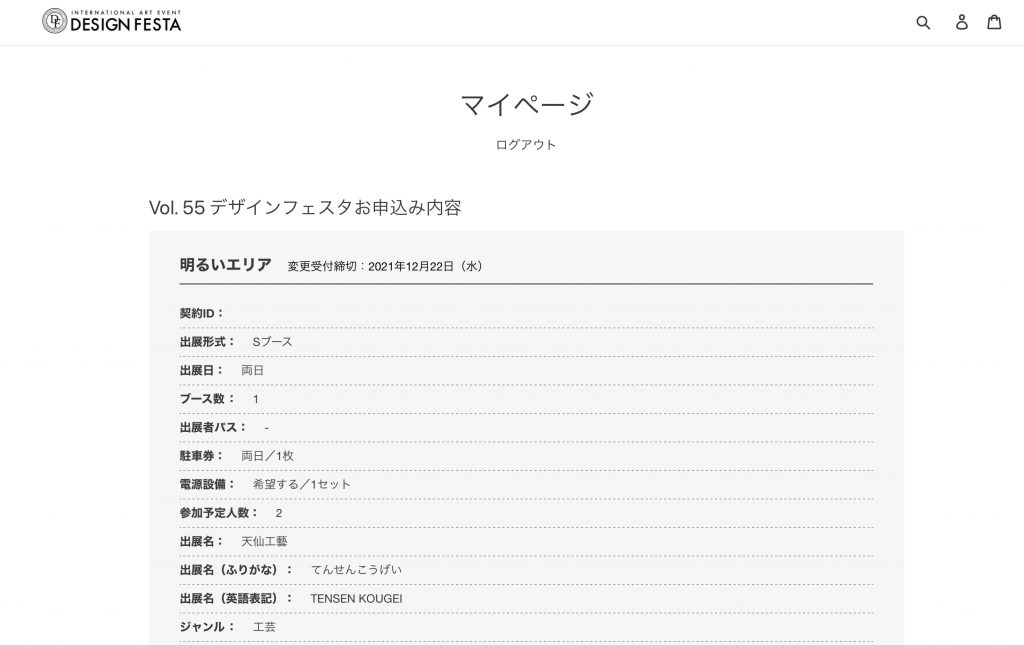
Task: Select the Vol. 55 デザインフェスタお申込み内容 heading
Action: [305, 208]
